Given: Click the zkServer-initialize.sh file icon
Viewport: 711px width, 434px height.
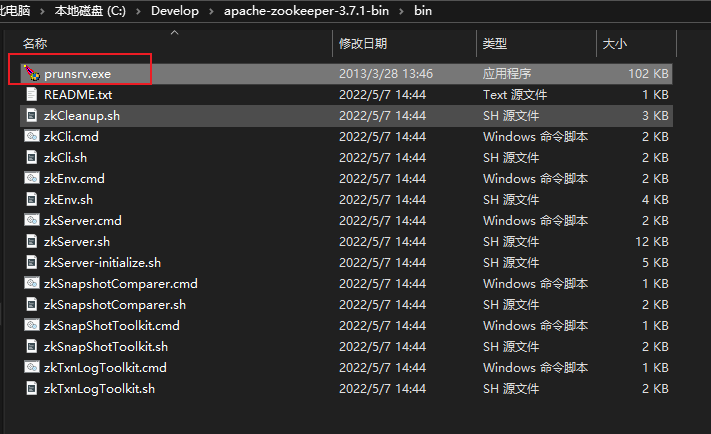Looking at the screenshot, I should click(x=32, y=262).
